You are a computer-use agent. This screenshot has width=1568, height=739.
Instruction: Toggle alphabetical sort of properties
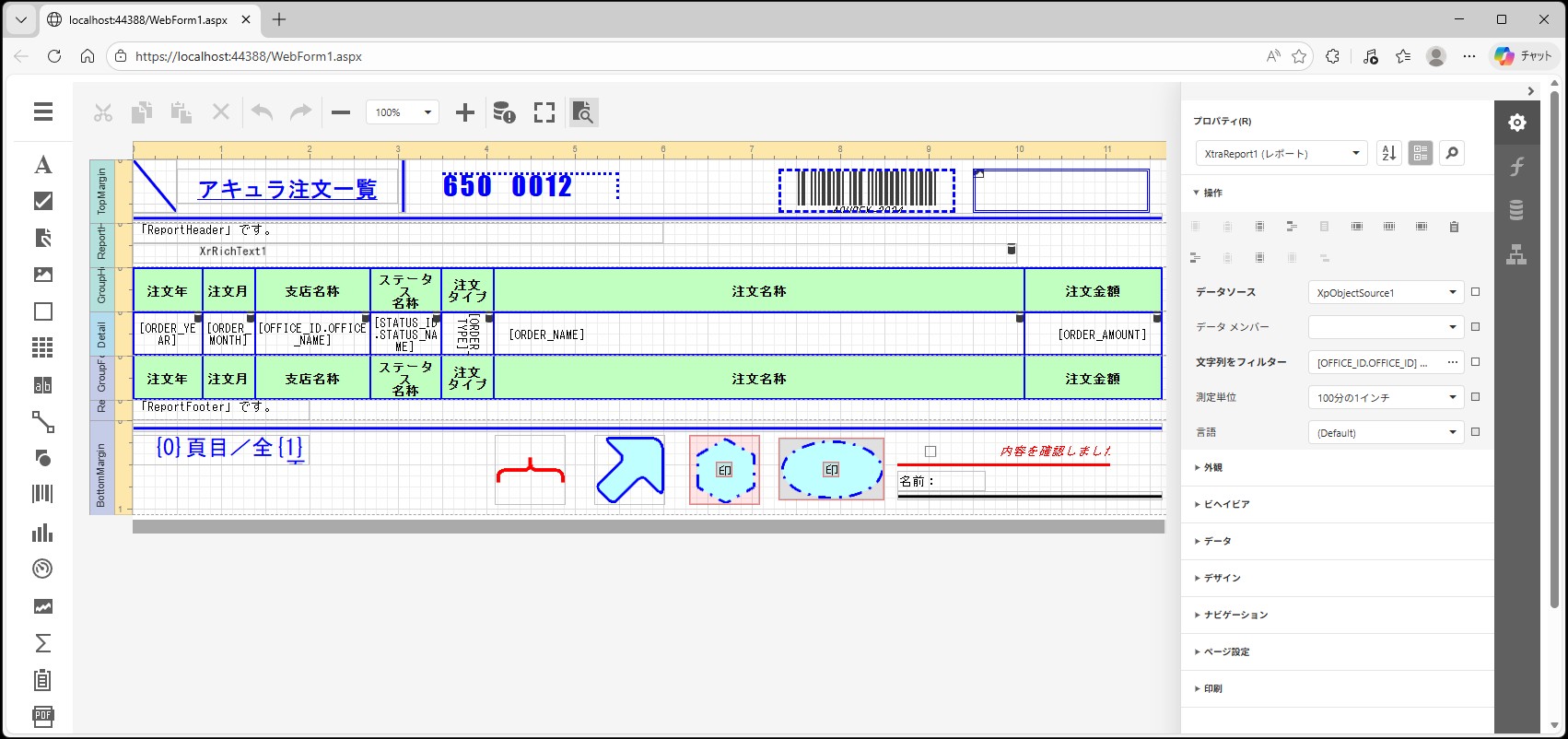click(x=1388, y=153)
